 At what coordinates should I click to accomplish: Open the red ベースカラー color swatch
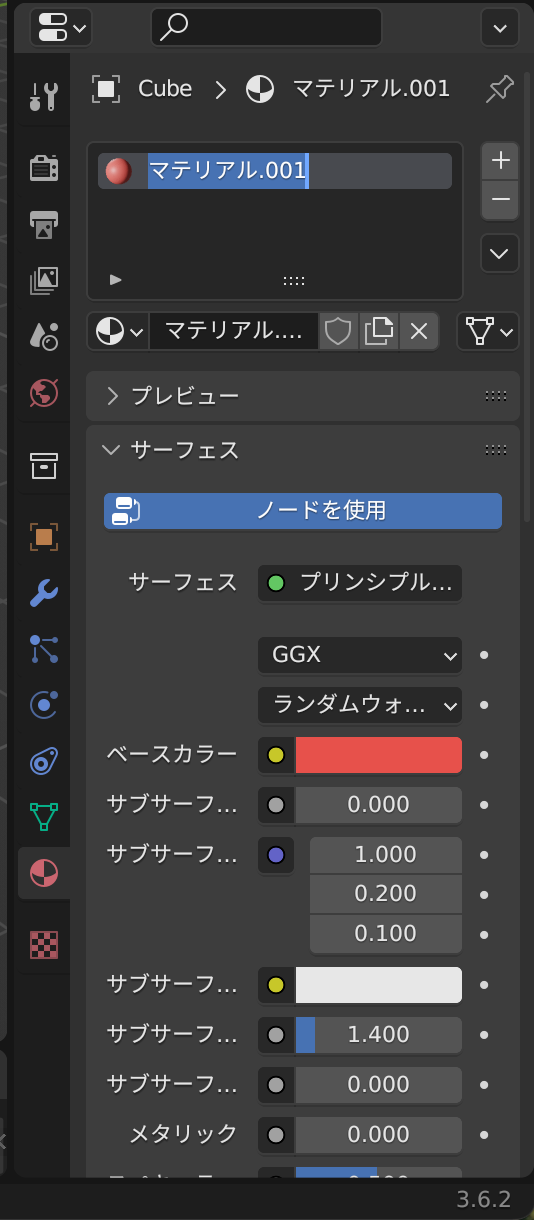tap(379, 755)
